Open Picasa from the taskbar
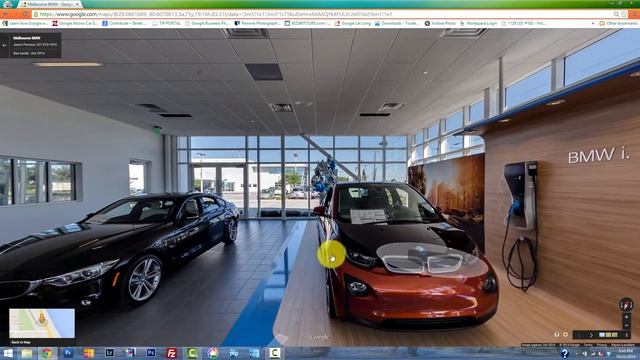Viewport: 640px width, 360px height. click(212, 353)
